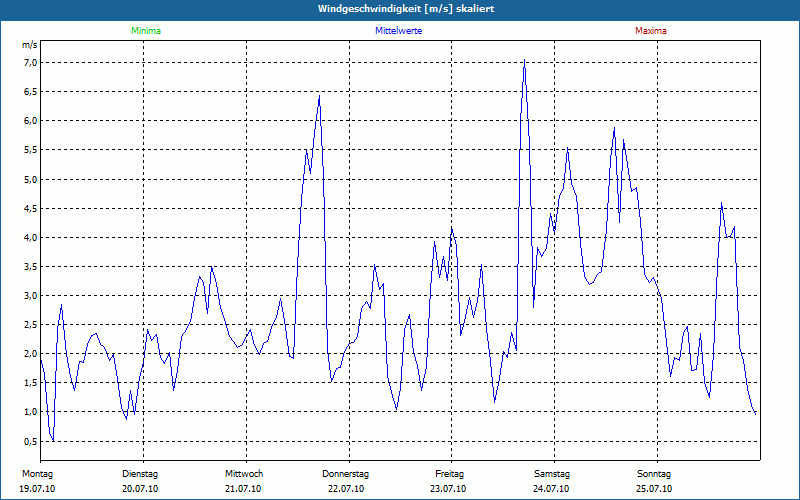800x500 pixels.
Task: Click the Dienstag day label
Action: pos(140,474)
